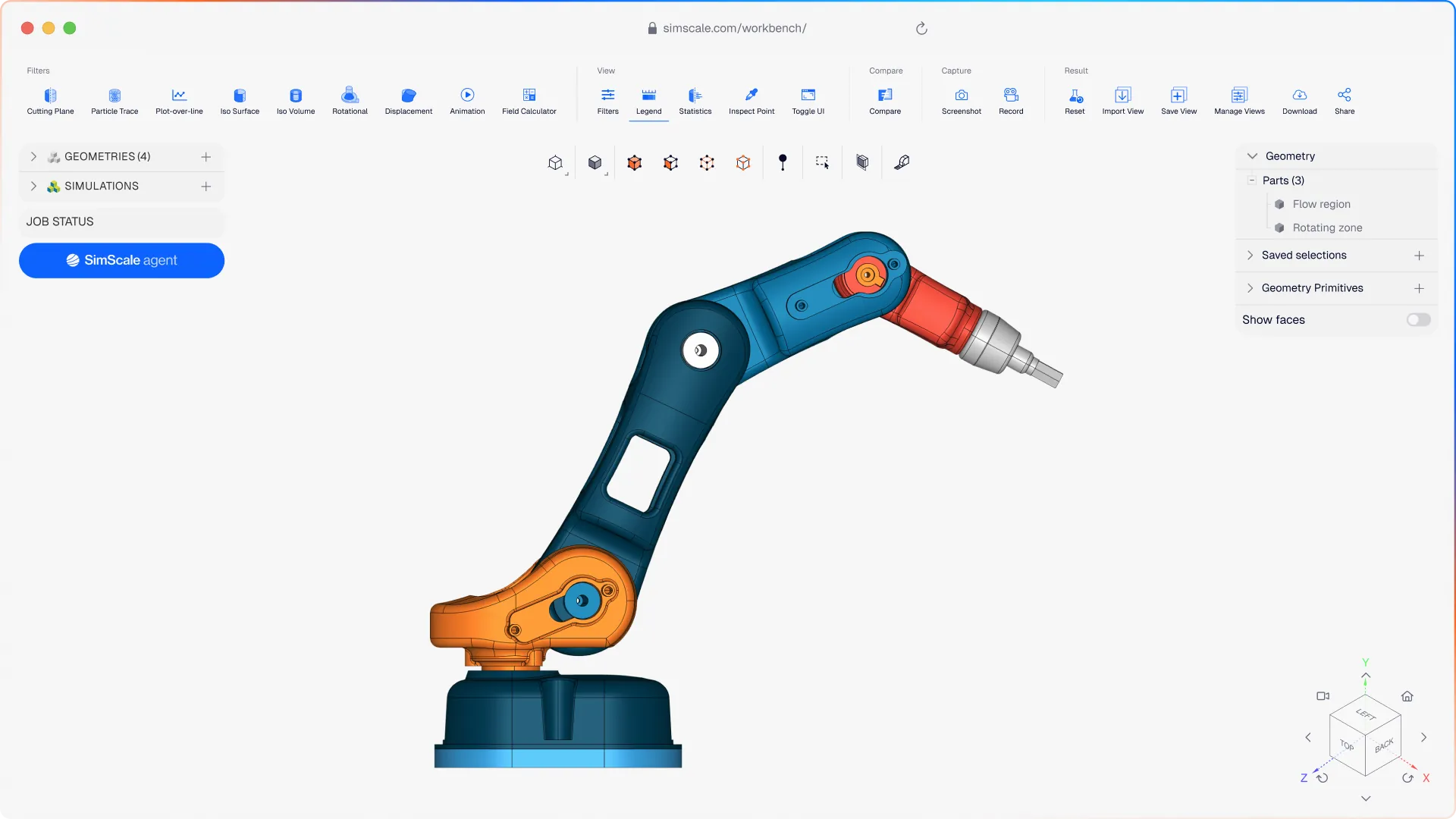This screenshot has height=819, width=1456.
Task: Reset the result view
Action: coord(1075,101)
